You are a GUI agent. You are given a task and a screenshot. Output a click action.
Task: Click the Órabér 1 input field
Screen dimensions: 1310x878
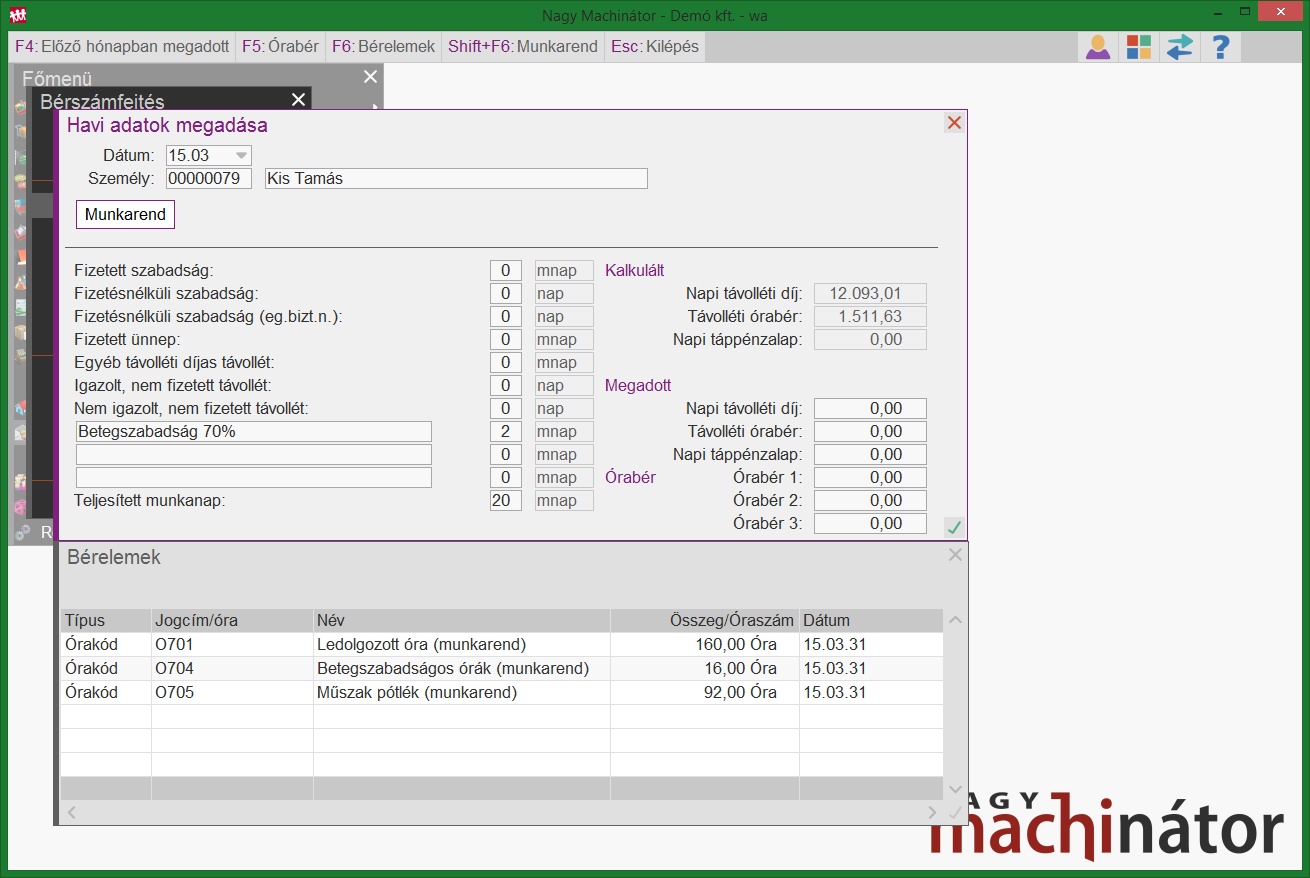(x=870, y=477)
